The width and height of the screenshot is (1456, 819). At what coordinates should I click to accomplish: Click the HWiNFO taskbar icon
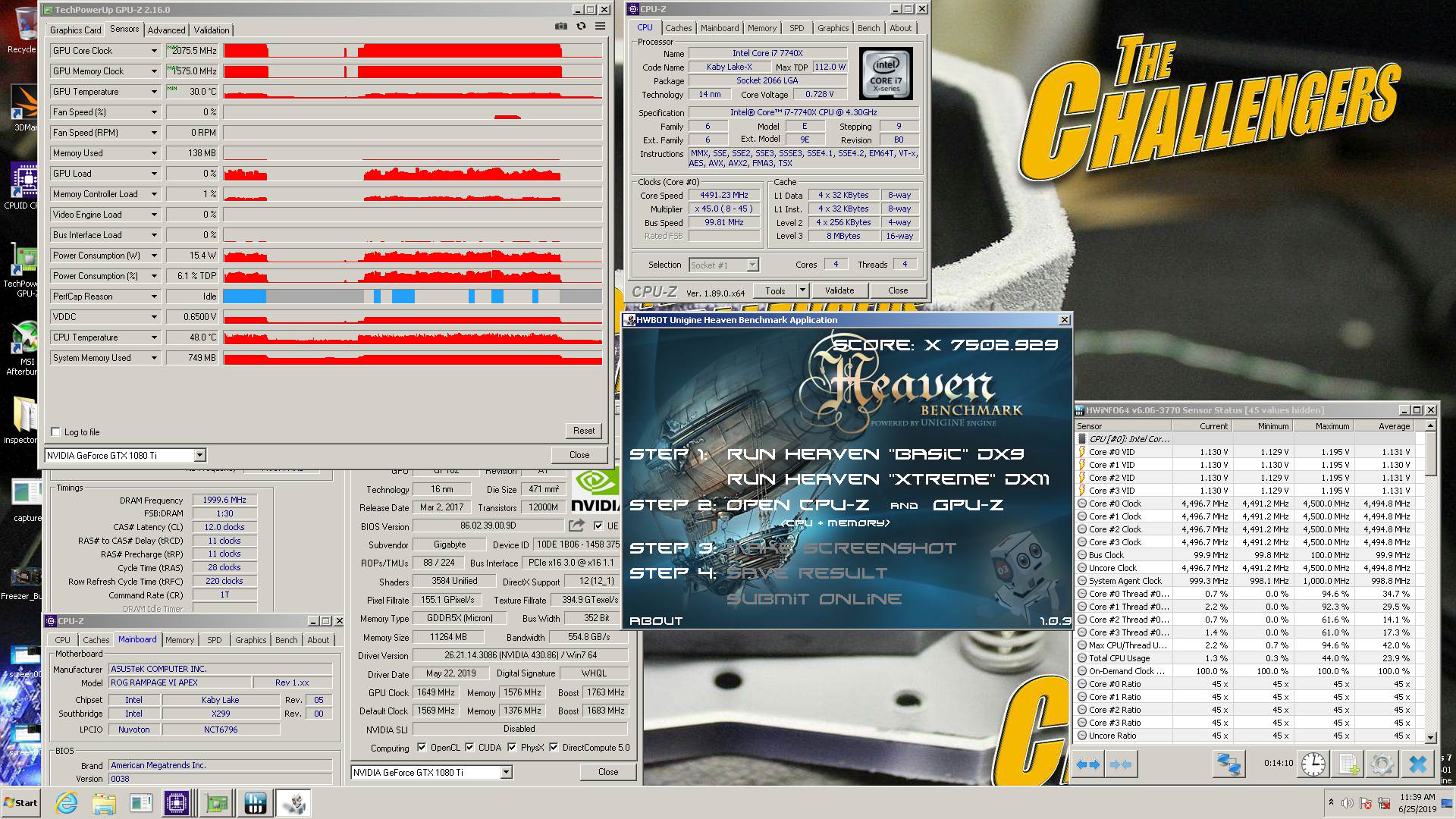[x=255, y=803]
